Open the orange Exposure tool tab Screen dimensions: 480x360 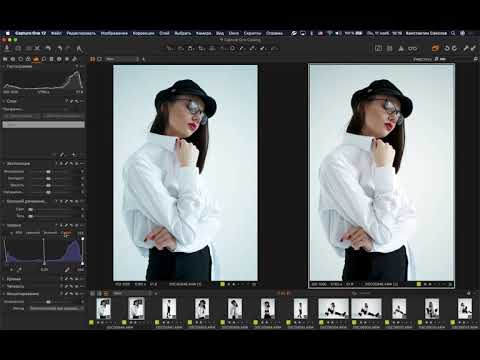click(x=36, y=59)
